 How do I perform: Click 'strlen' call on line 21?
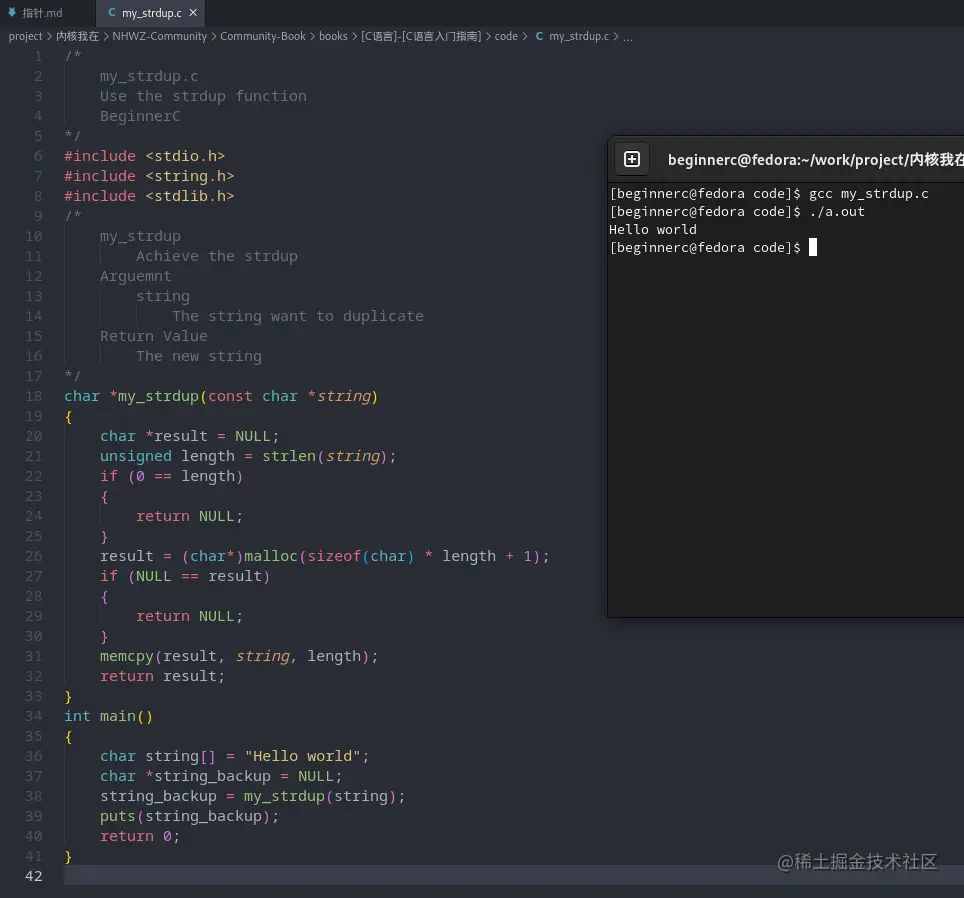pyautogui.click(x=289, y=456)
